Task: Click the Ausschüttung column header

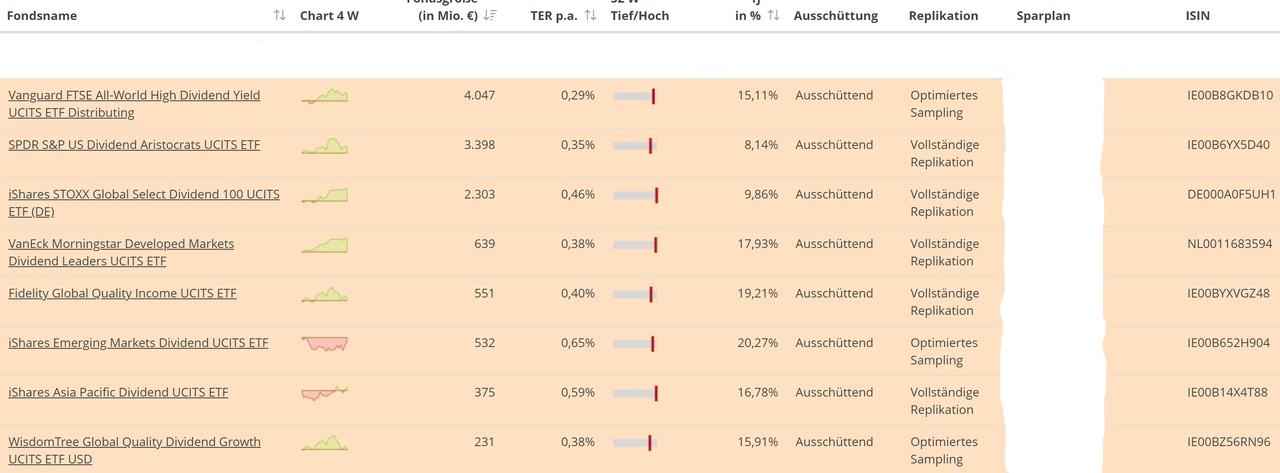Action: click(x=836, y=16)
